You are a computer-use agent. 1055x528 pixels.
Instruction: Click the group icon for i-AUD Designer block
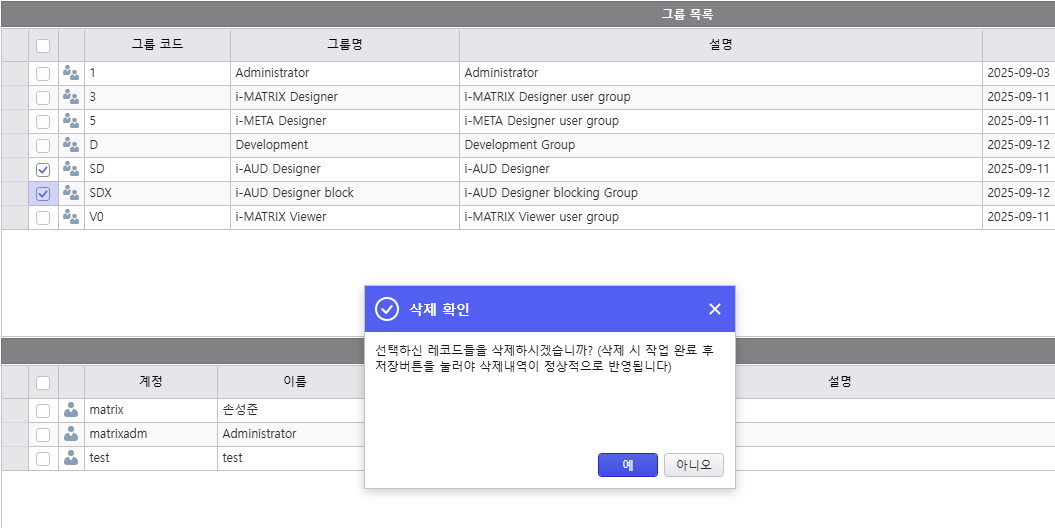71,193
